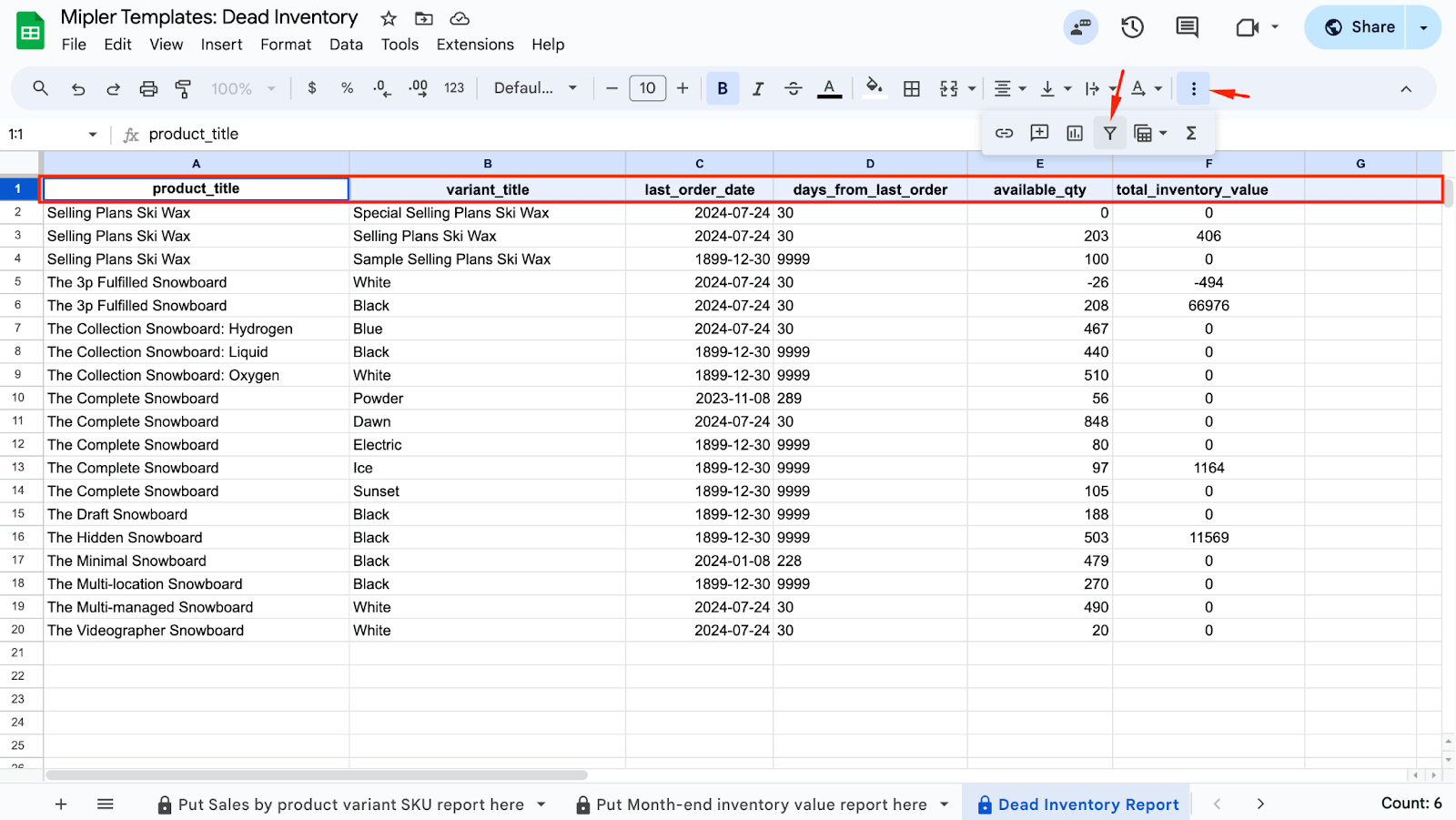Open the Borders tool
This screenshot has width=1456, height=820.
point(911,88)
